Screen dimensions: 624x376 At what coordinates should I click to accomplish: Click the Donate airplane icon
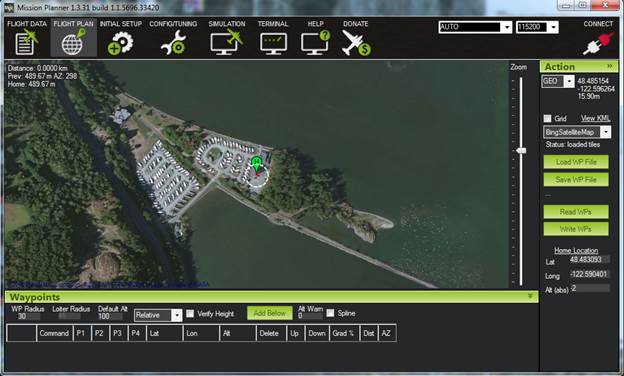(x=355, y=43)
